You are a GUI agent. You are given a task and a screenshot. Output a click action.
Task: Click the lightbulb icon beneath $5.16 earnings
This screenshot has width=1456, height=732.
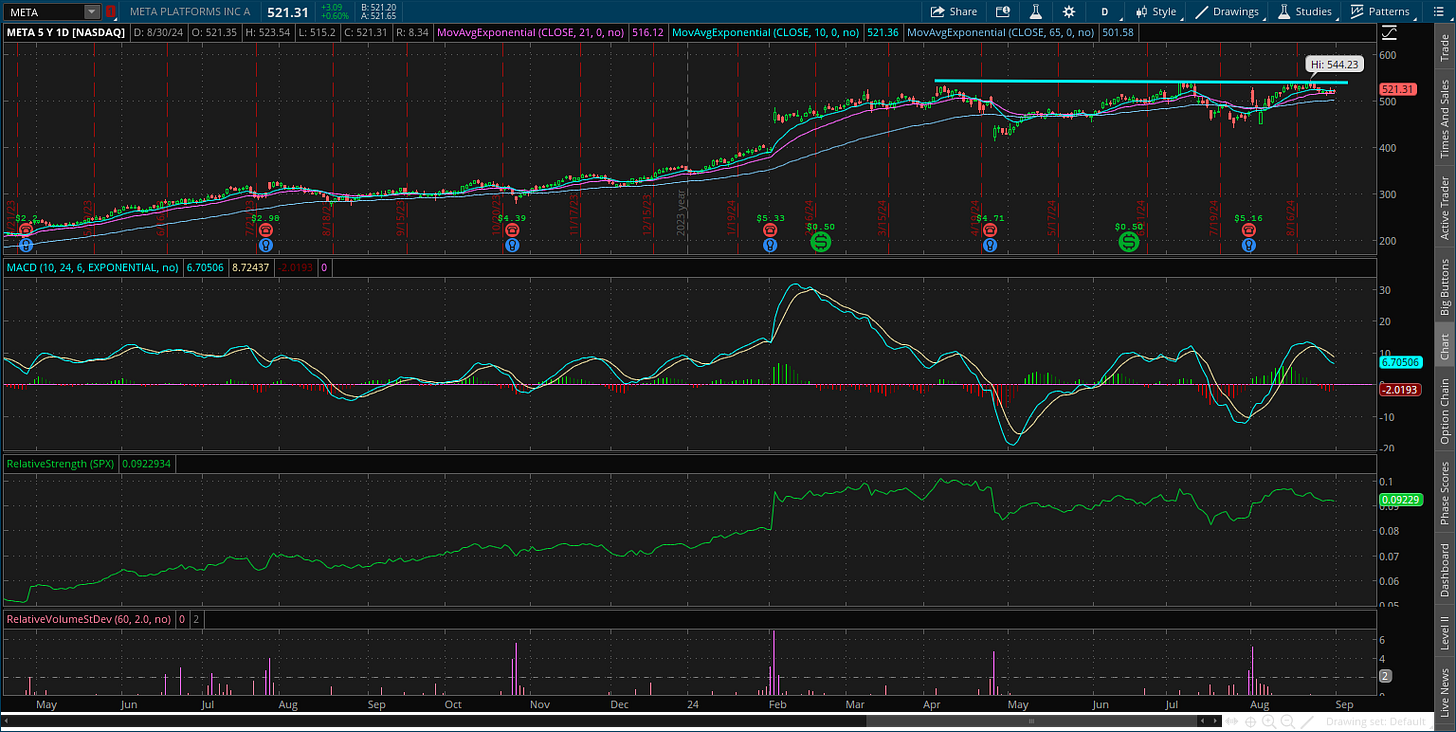click(1249, 244)
